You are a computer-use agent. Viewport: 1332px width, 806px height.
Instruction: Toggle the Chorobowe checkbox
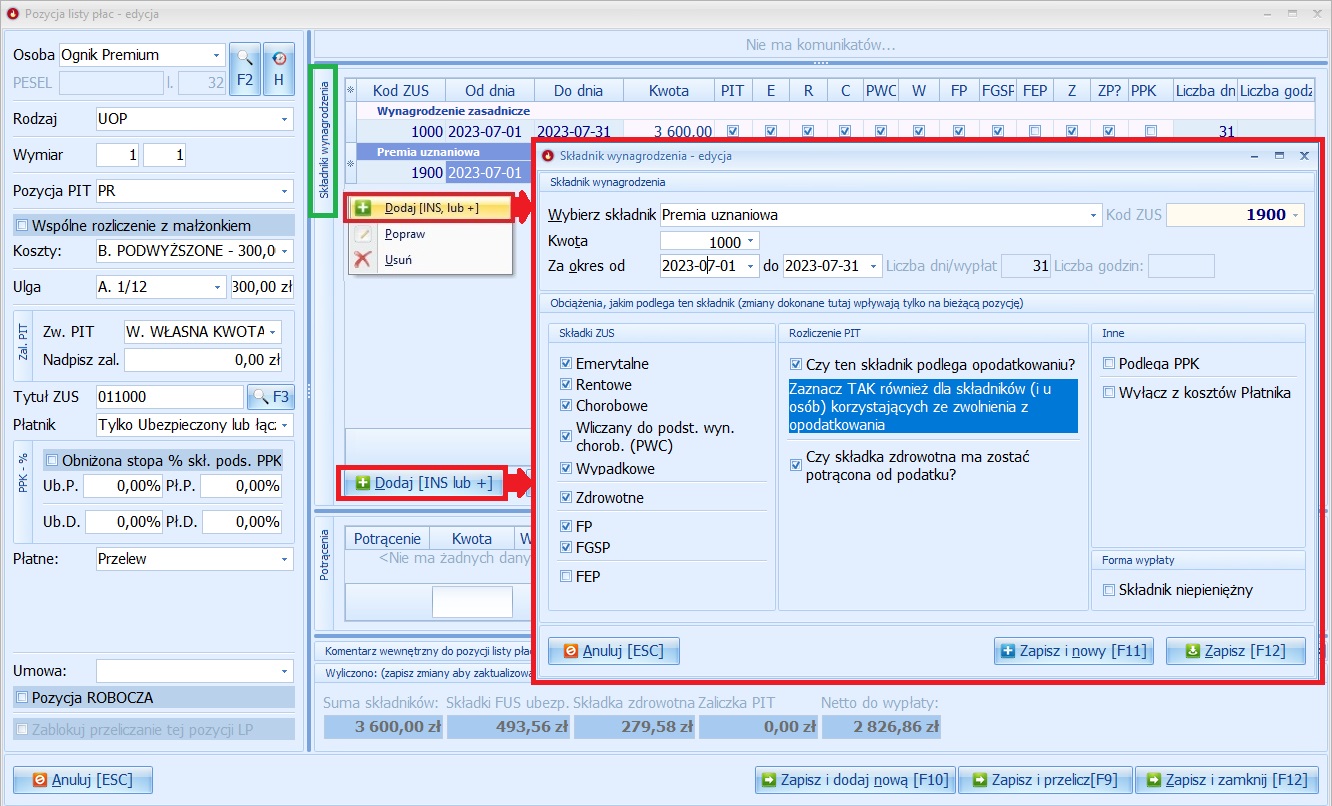[566, 406]
